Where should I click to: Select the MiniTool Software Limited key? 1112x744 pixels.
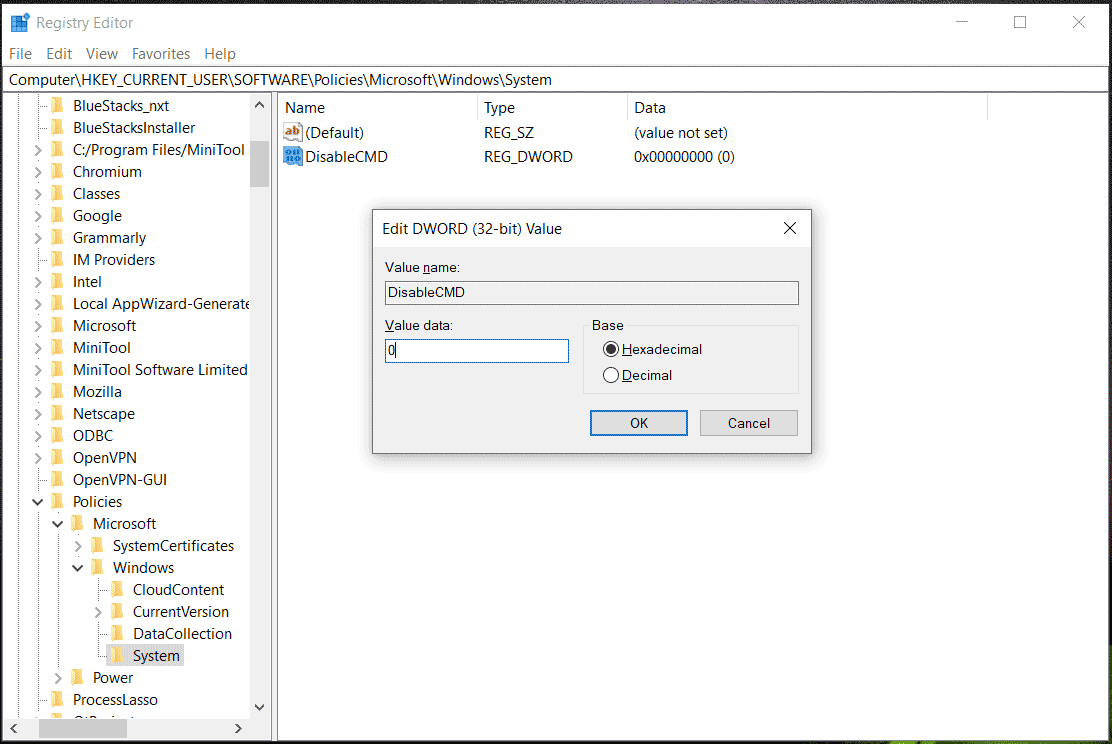(160, 370)
